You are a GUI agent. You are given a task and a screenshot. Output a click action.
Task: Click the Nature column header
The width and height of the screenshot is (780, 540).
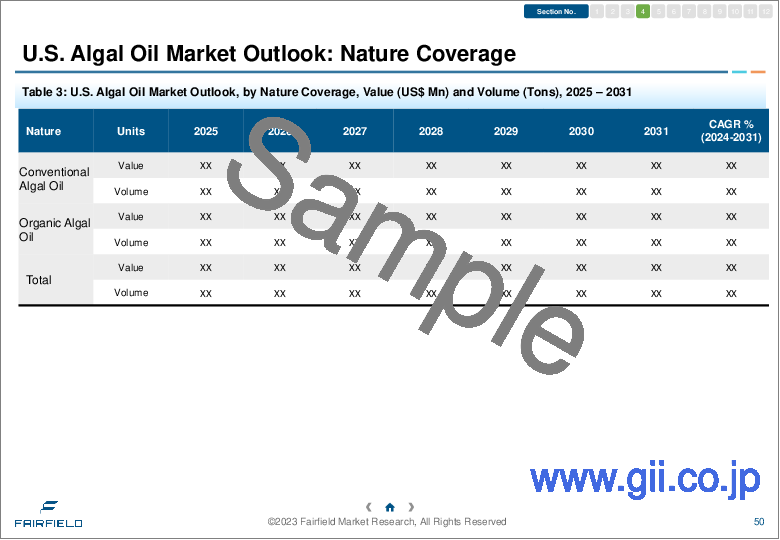pyautogui.click(x=44, y=131)
